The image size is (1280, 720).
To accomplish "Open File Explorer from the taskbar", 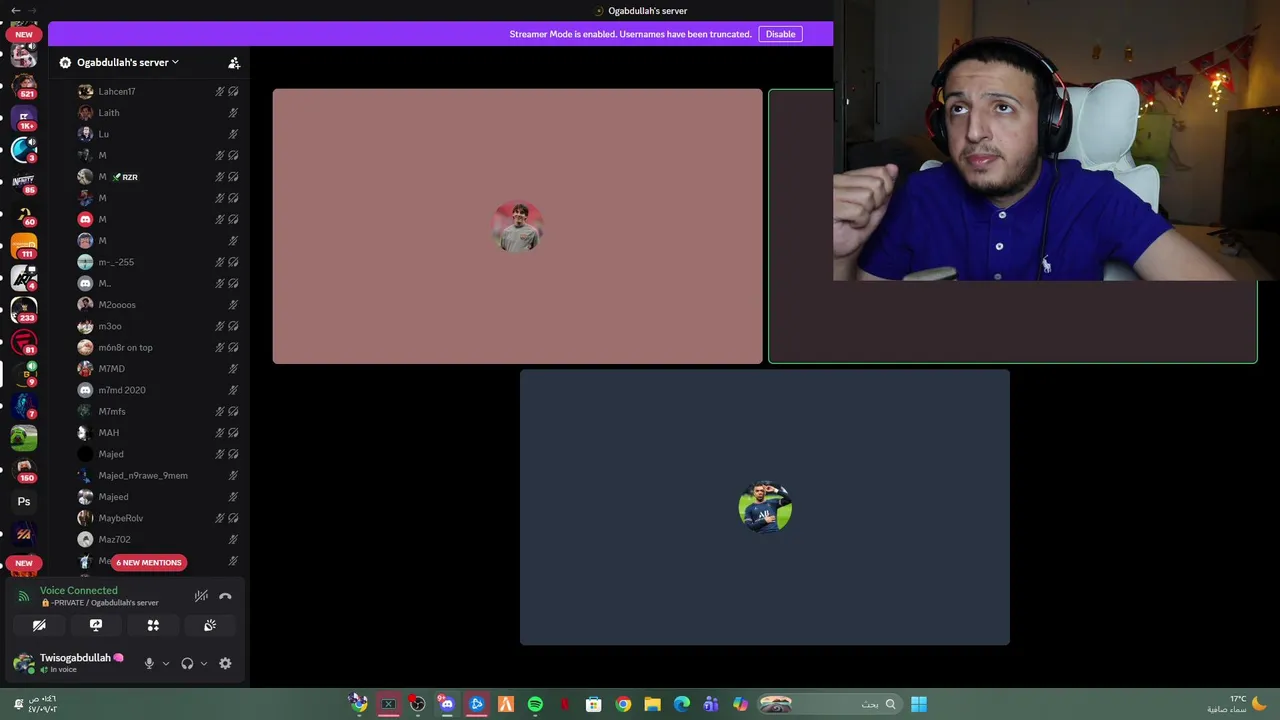I will (x=652, y=704).
